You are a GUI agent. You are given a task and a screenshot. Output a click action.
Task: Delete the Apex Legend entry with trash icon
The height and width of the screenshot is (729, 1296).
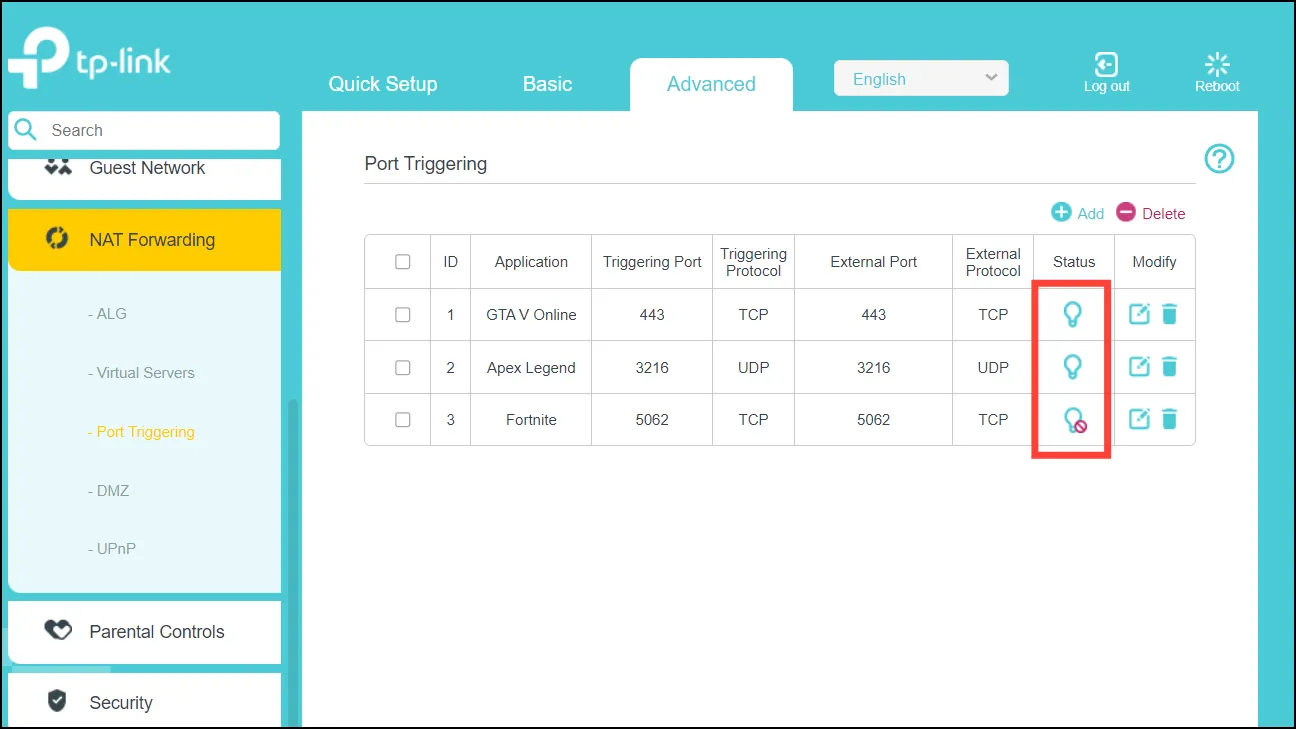[1170, 367]
